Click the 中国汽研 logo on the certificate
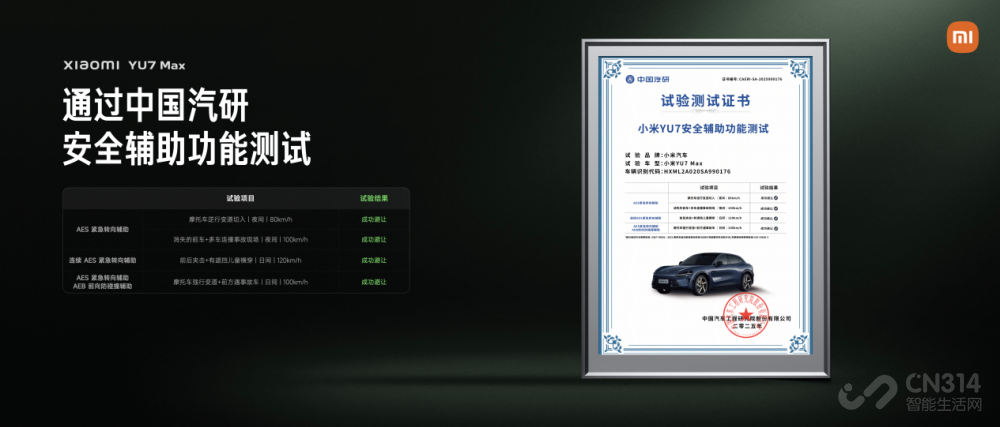 point(648,79)
